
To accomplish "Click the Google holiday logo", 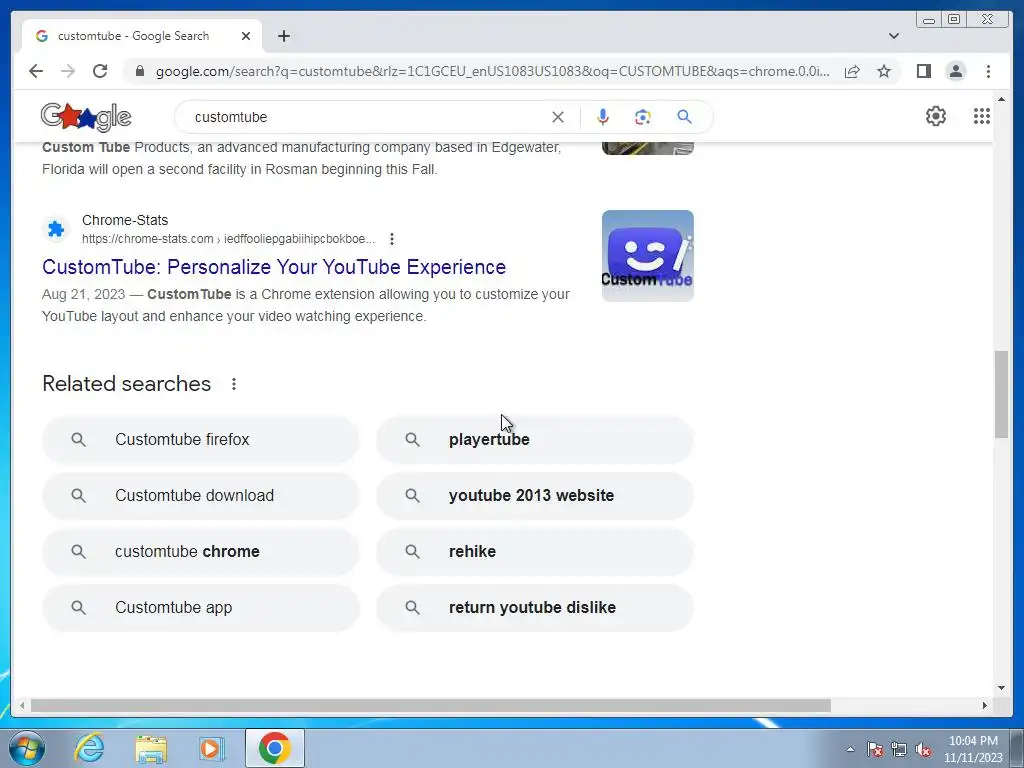I will point(86,117).
